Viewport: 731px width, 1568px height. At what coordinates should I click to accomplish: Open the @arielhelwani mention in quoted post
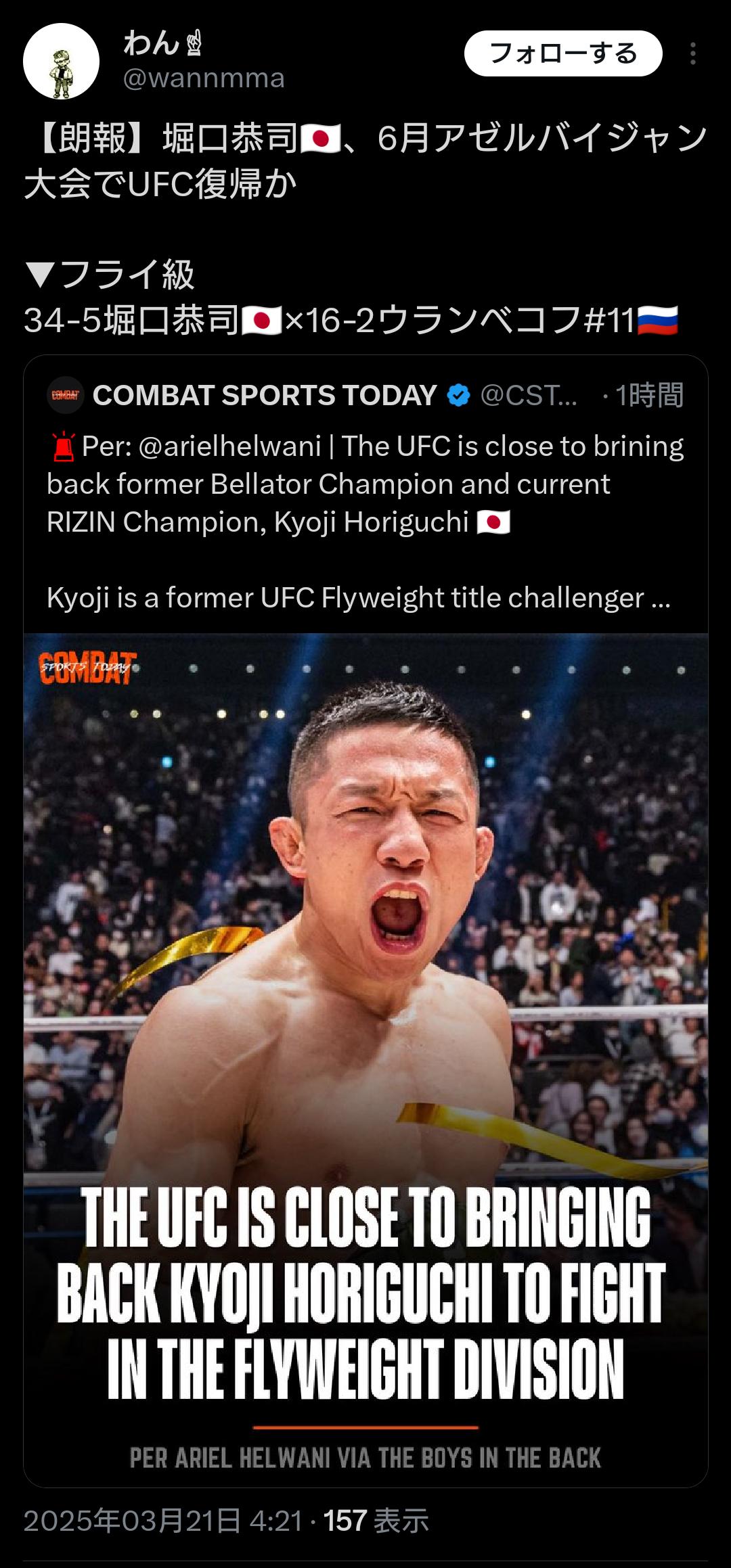pyautogui.click(x=229, y=446)
